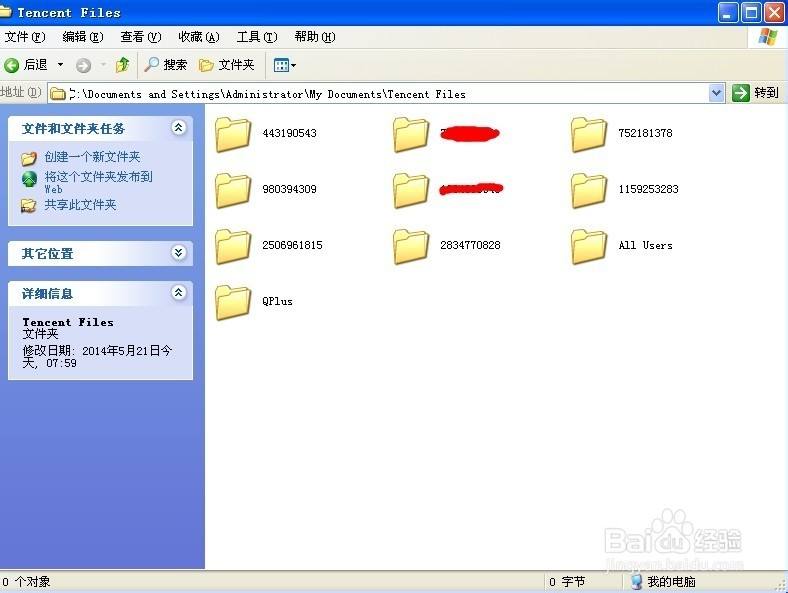The height and width of the screenshot is (593, 788).
Task: Click 创建一个新文件夹 link
Action: 92,157
